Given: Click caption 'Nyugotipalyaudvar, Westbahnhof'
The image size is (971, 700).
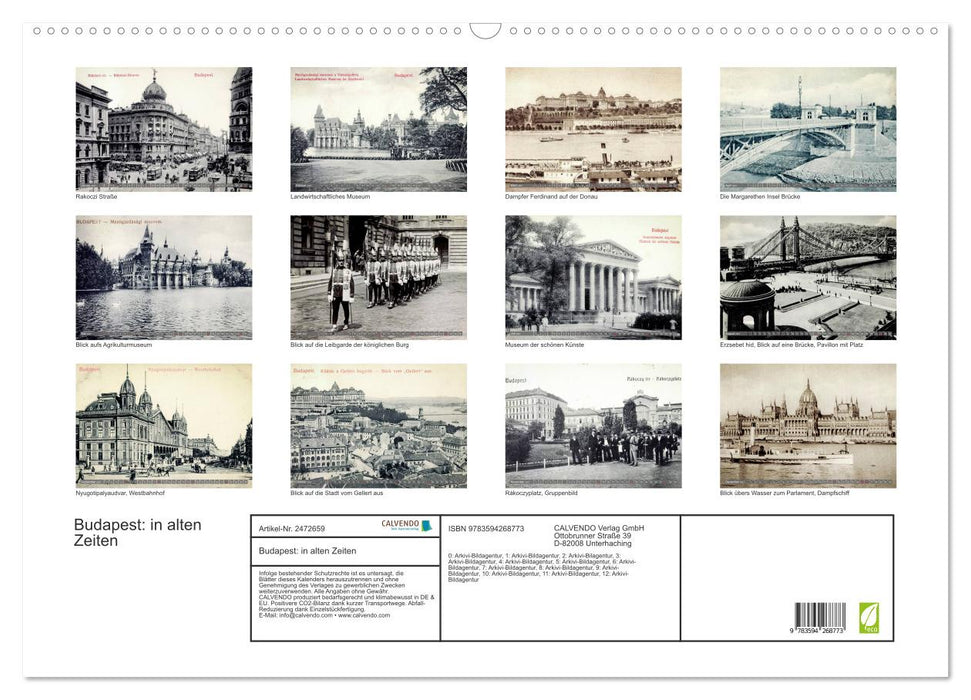Looking at the screenshot, I should pyautogui.click(x=120, y=493).
